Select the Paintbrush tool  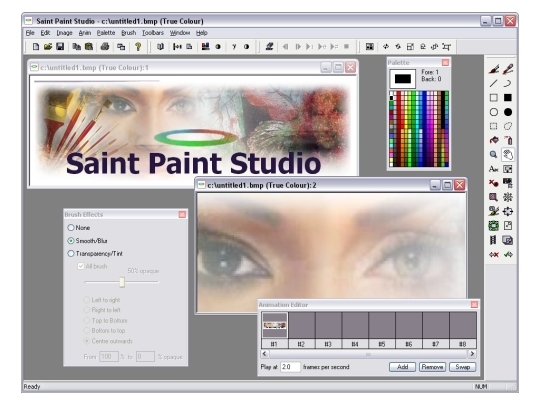[x=494, y=69]
